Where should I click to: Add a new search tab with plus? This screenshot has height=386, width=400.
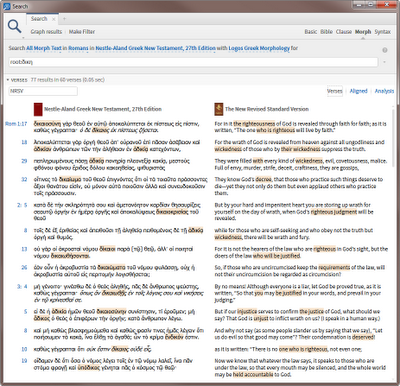[64, 19]
